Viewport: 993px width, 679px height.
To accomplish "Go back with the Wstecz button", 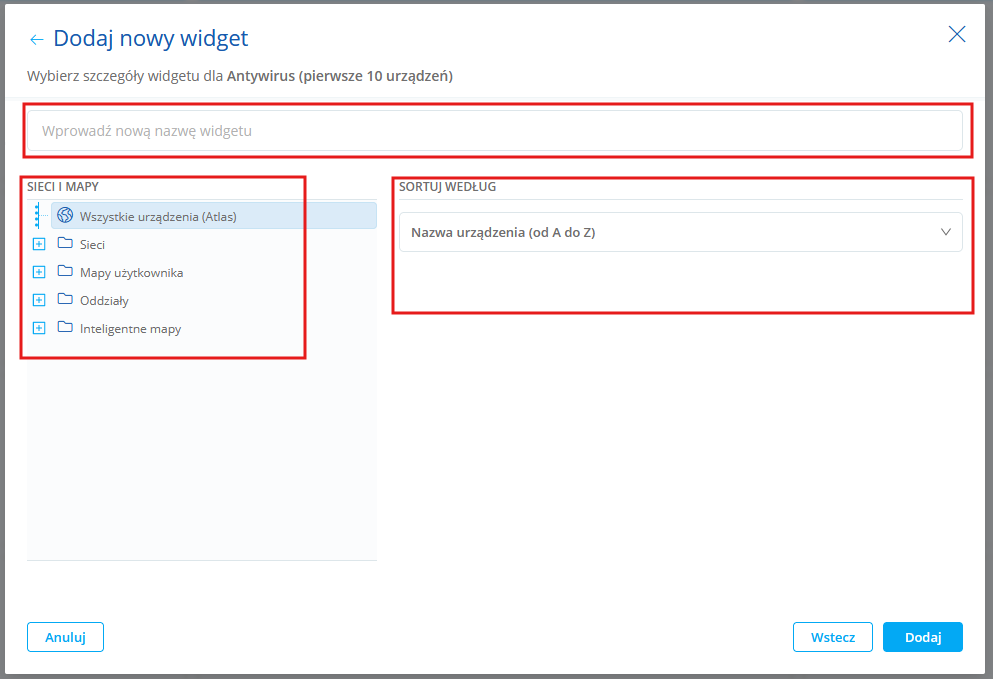I will tap(832, 637).
